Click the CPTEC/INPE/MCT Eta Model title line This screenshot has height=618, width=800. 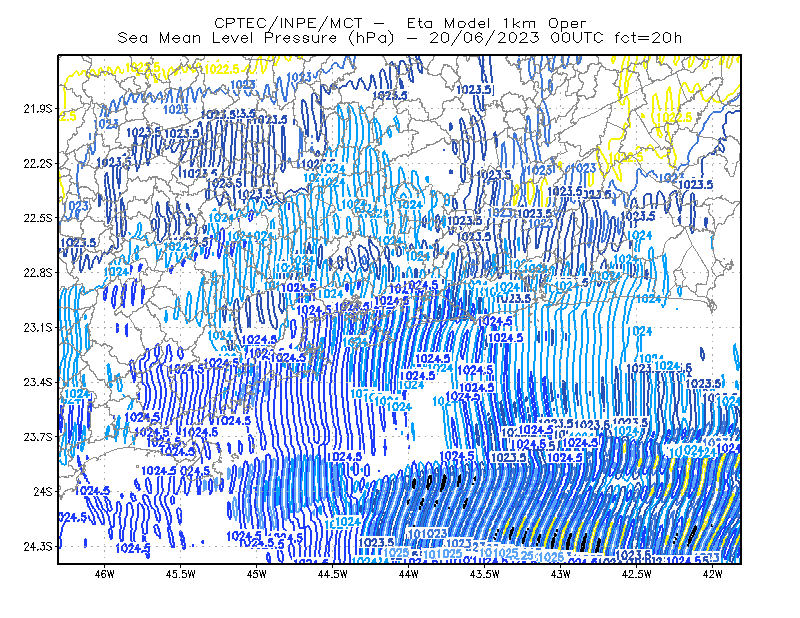400,23
